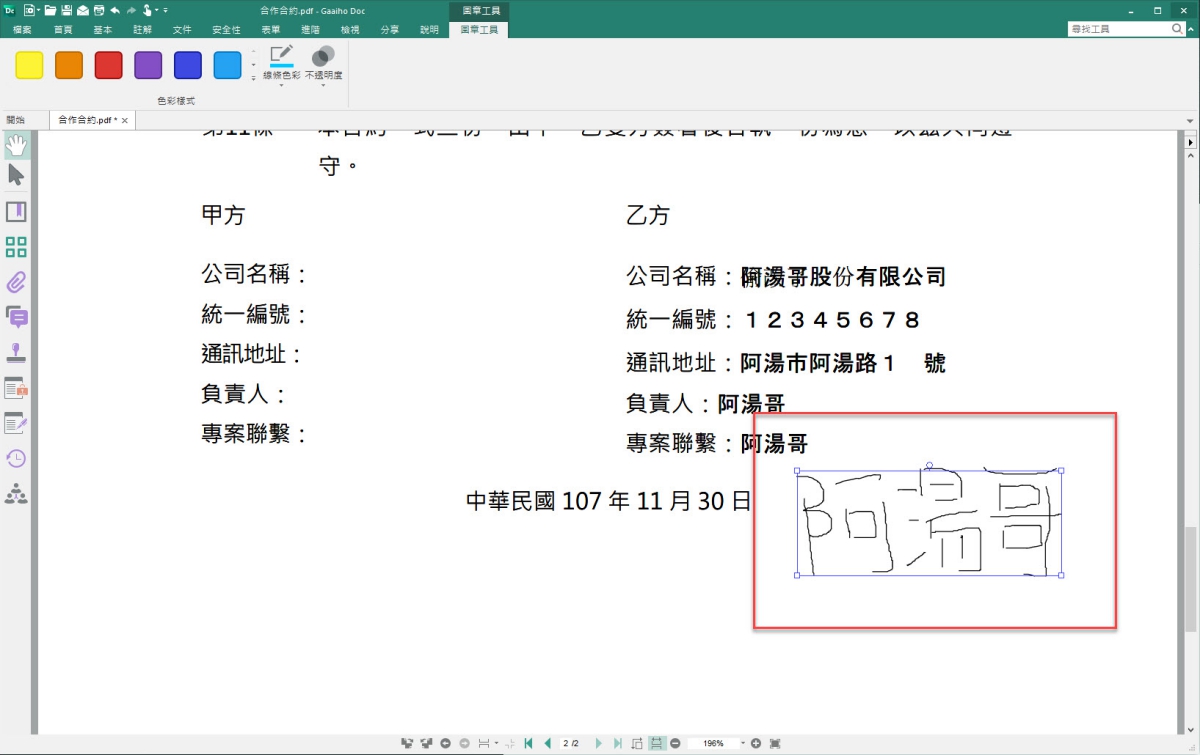Click the Redo arrow
Image resolution: width=1200 pixels, height=755 pixels.
(130, 10)
